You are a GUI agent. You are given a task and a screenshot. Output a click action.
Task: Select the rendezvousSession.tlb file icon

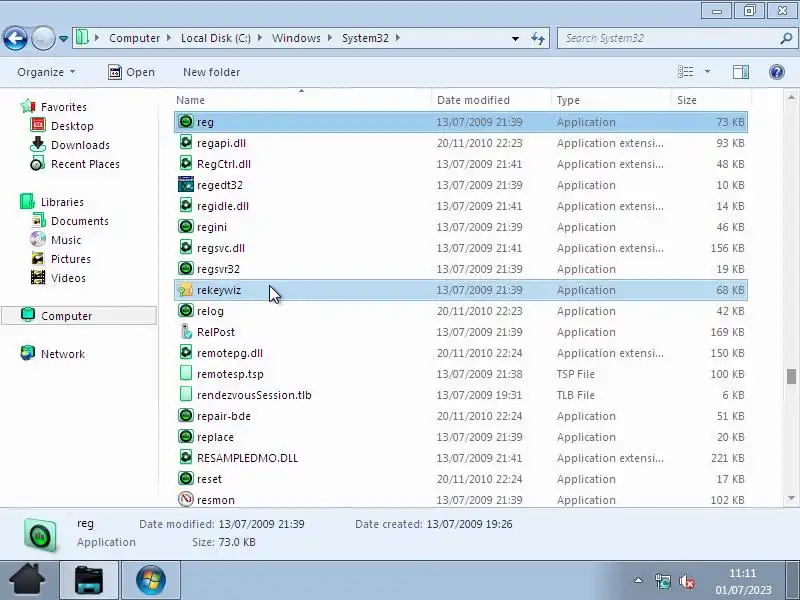(186, 394)
